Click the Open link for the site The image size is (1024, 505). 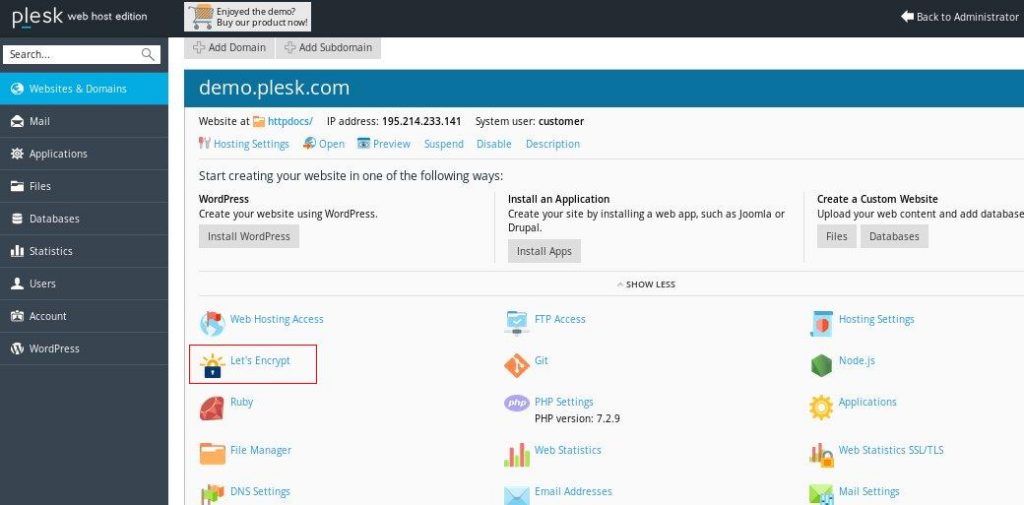coord(331,144)
